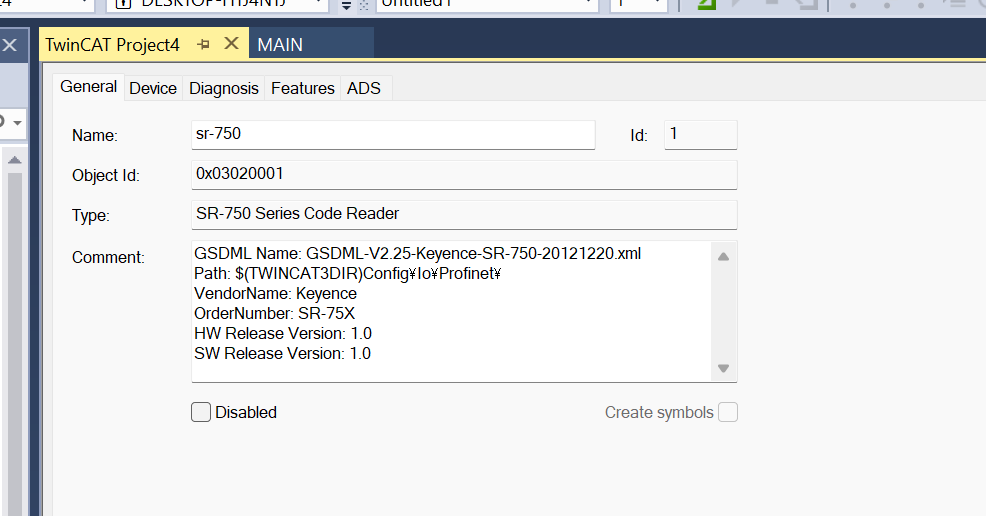Viewport: 986px width, 516px height.
Task: Edit the Name field sr-750
Action: coord(393,134)
